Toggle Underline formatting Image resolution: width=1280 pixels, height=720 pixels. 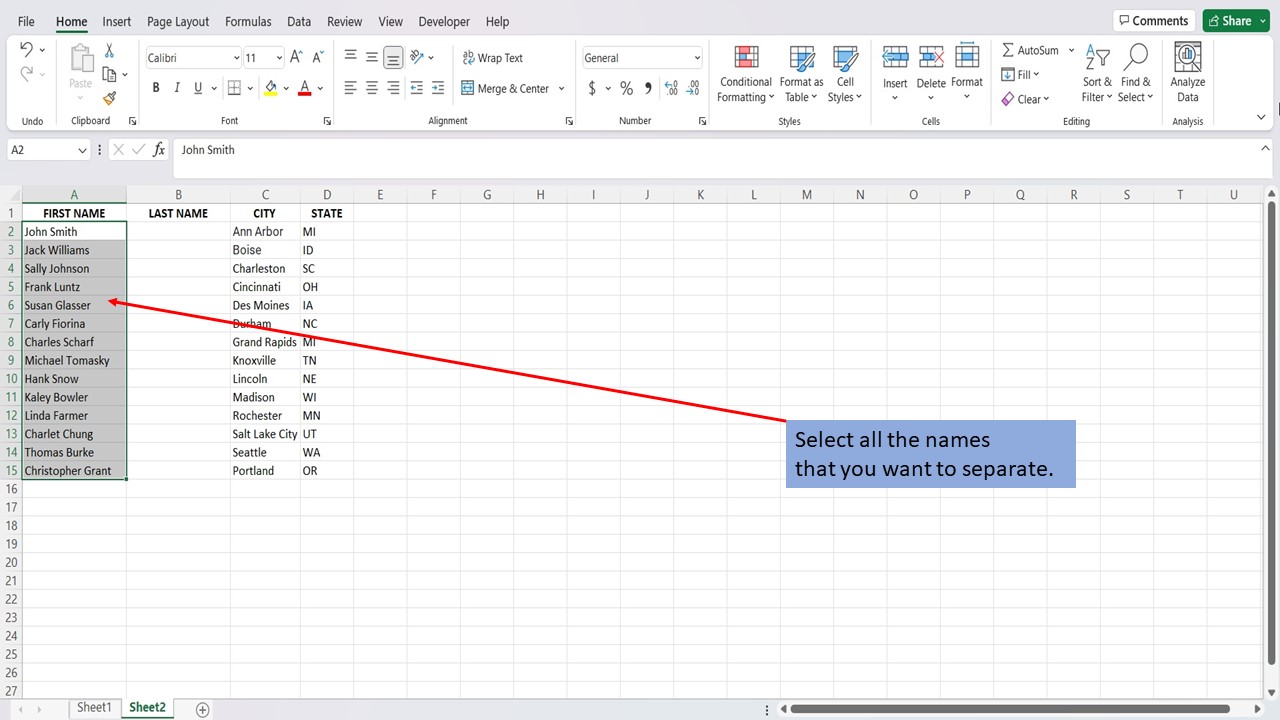pos(198,88)
